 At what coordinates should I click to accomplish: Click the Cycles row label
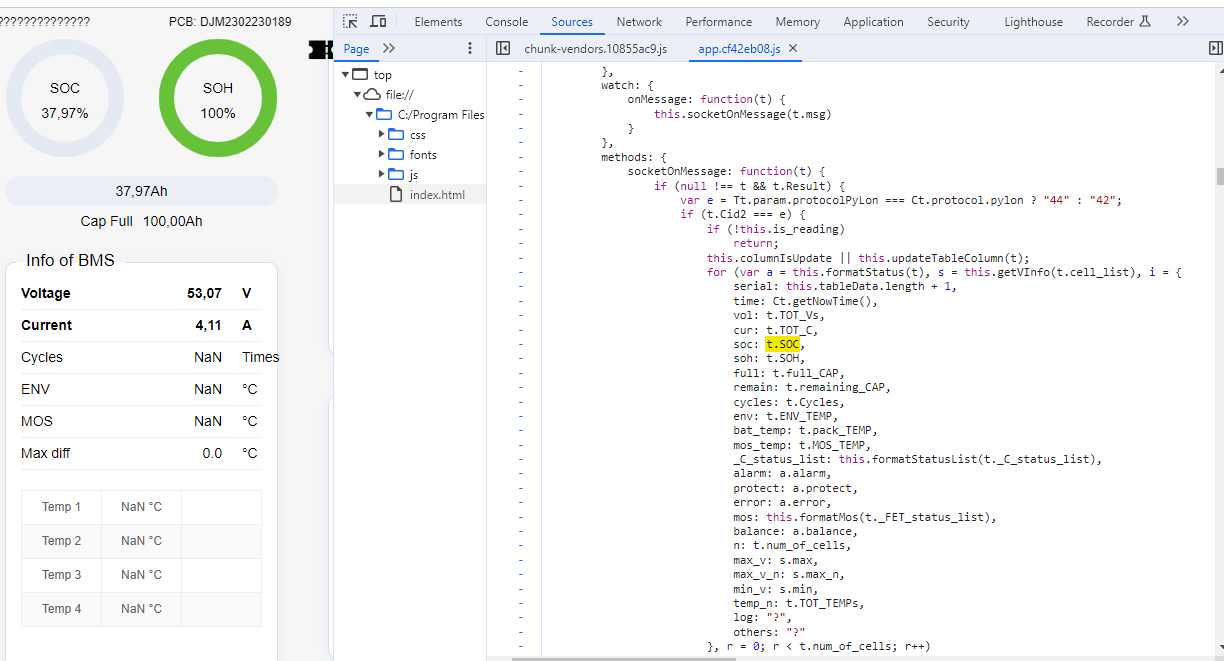42,357
